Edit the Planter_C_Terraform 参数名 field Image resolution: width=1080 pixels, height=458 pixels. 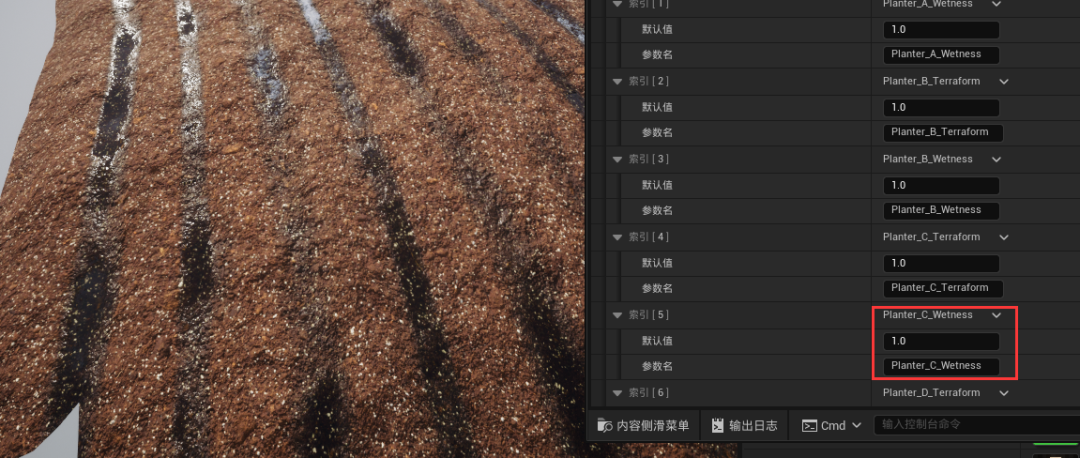(943, 288)
